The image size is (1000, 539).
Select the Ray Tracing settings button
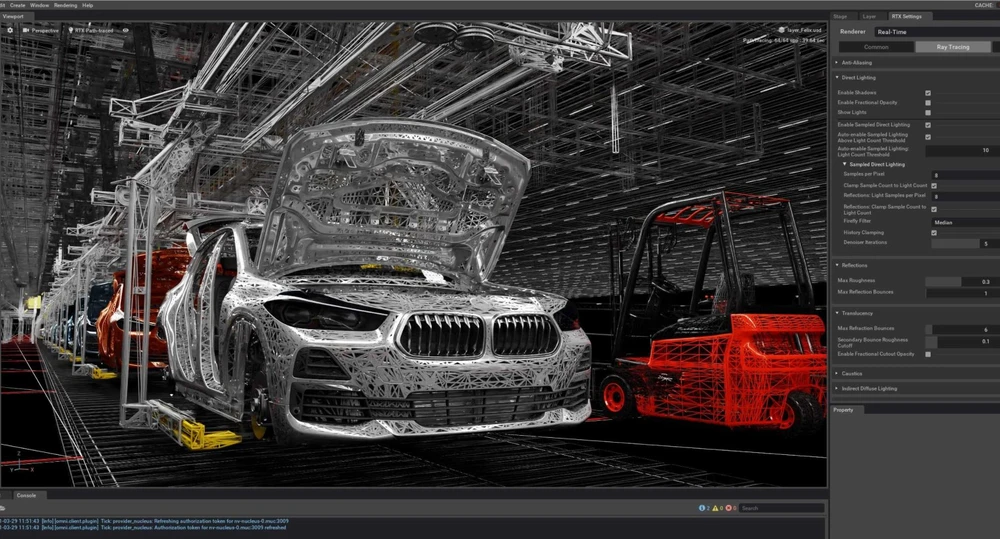pyautogui.click(x=952, y=47)
